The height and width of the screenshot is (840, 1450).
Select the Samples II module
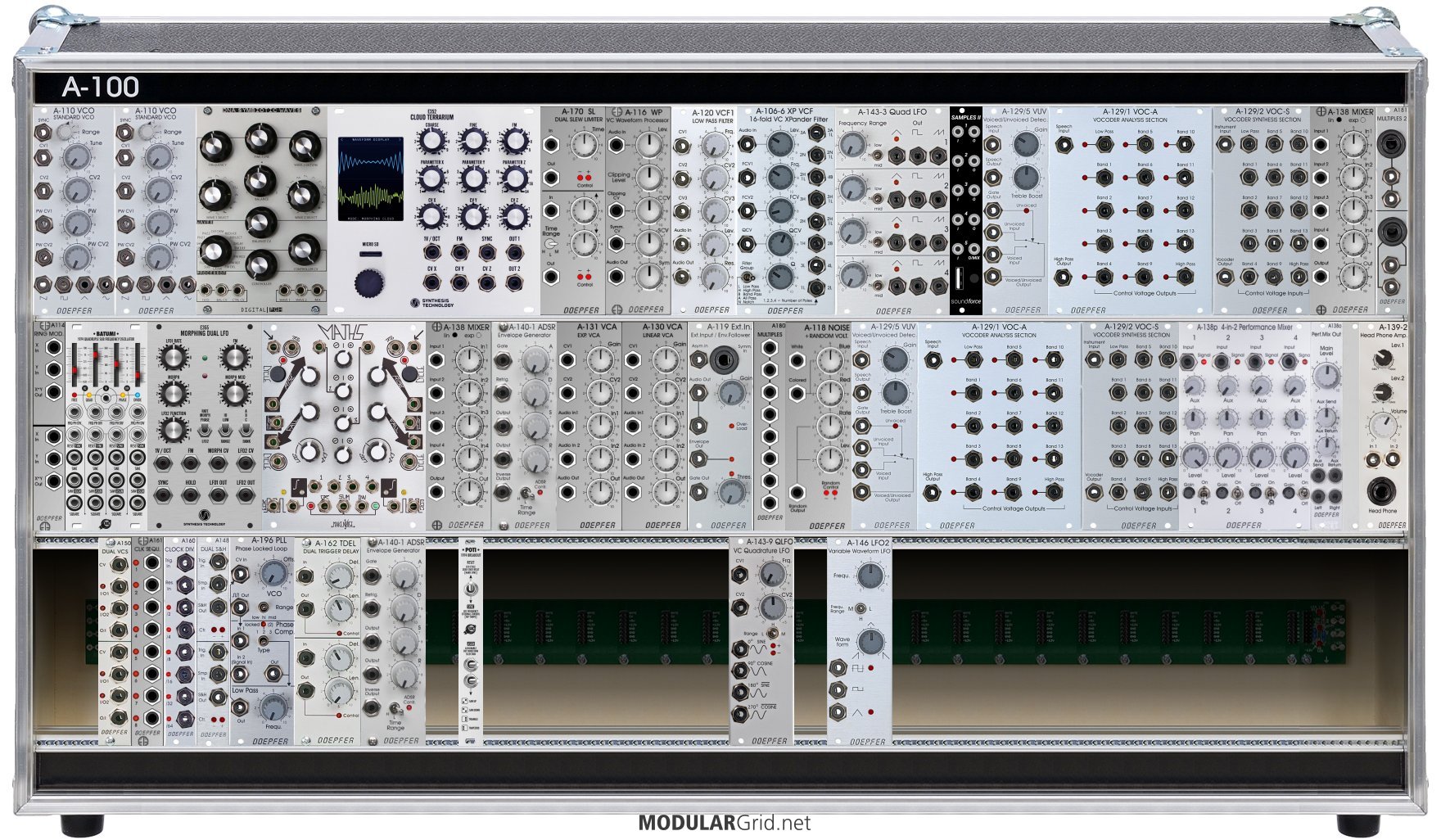click(965, 210)
